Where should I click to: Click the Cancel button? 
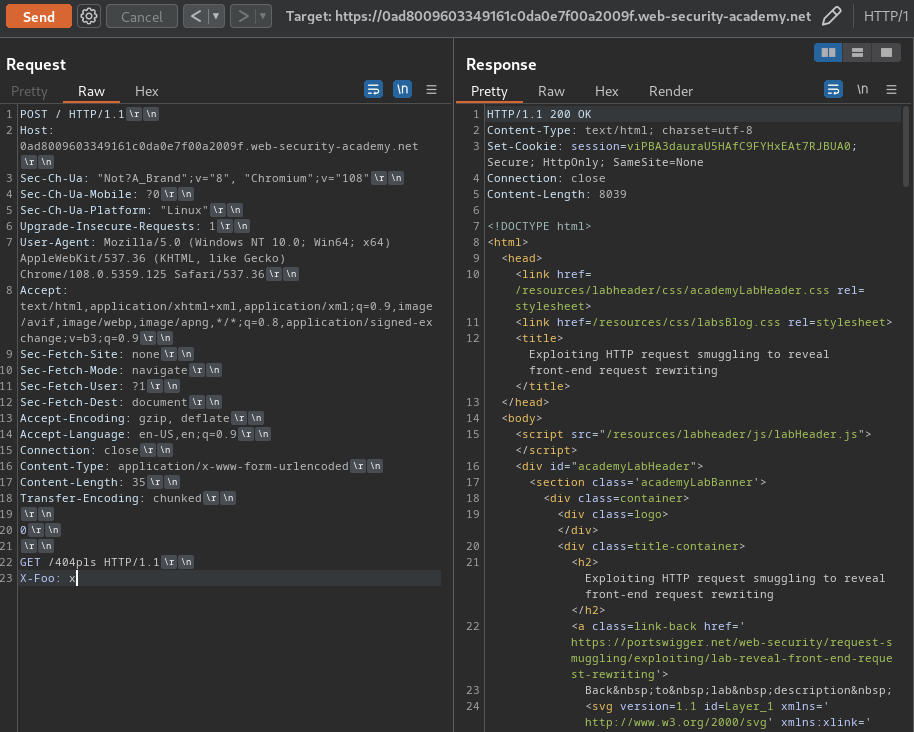(x=142, y=16)
